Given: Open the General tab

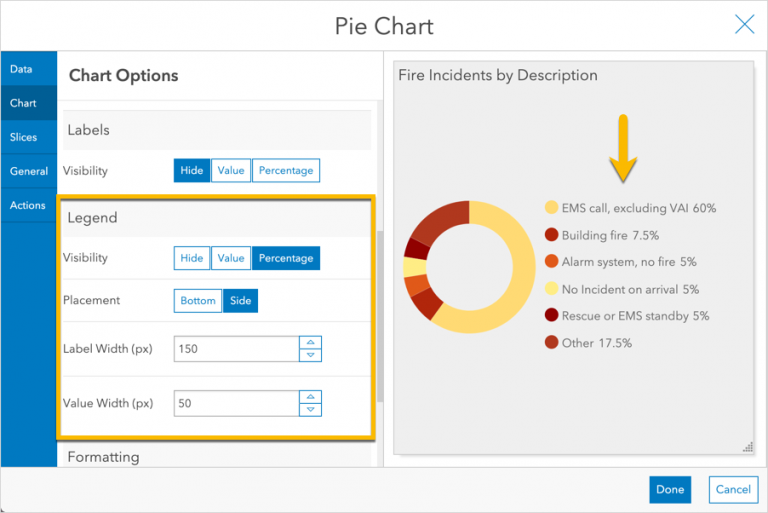Looking at the screenshot, I should [29, 171].
